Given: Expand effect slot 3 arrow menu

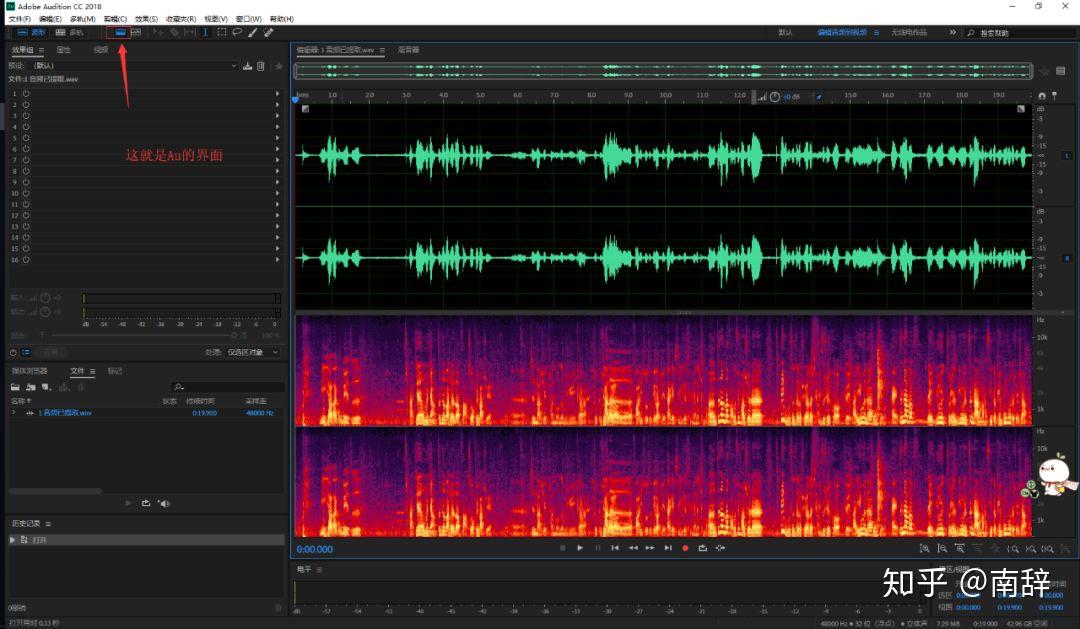Looking at the screenshot, I should pyautogui.click(x=277, y=116).
